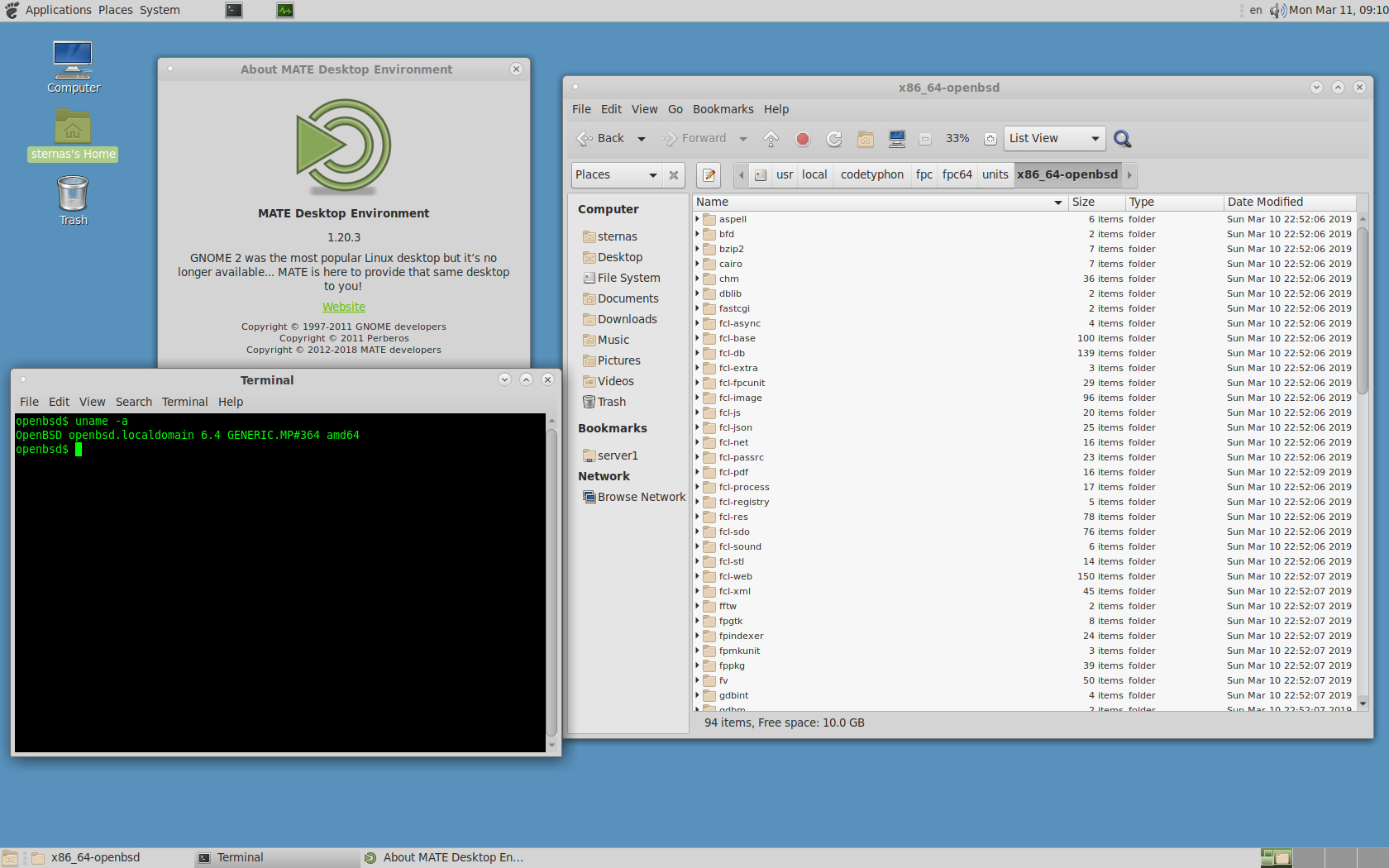Open Terminal menu in Terminal window
Image resolution: width=1389 pixels, height=868 pixels.
(184, 402)
